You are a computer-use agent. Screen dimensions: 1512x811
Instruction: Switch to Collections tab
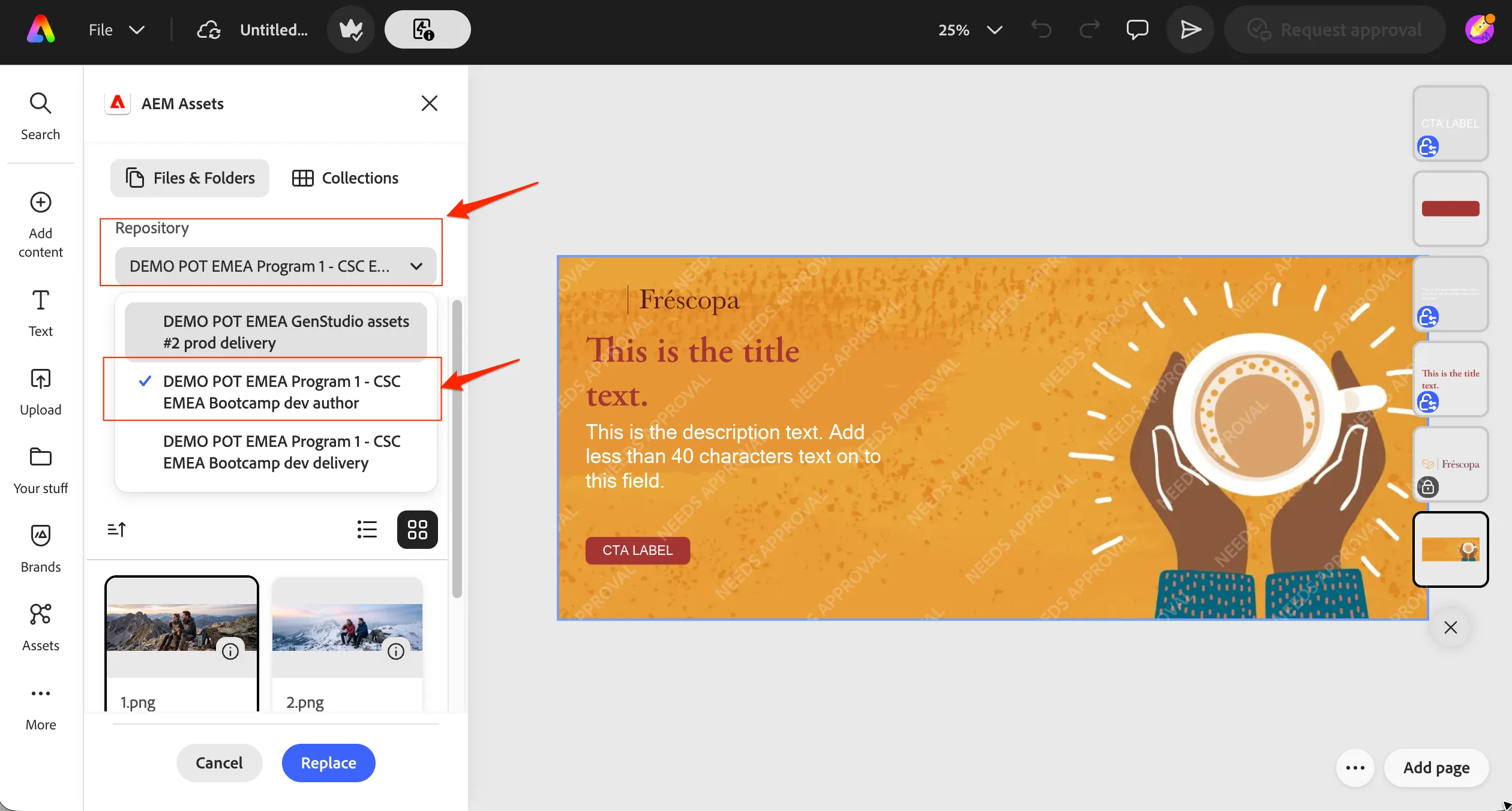tap(345, 178)
